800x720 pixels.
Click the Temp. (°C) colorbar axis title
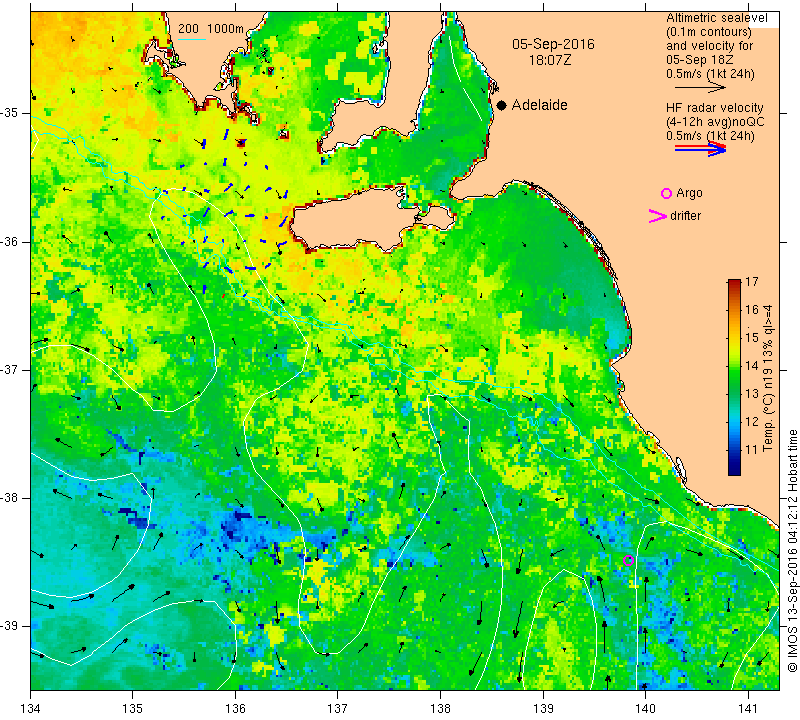click(767, 378)
